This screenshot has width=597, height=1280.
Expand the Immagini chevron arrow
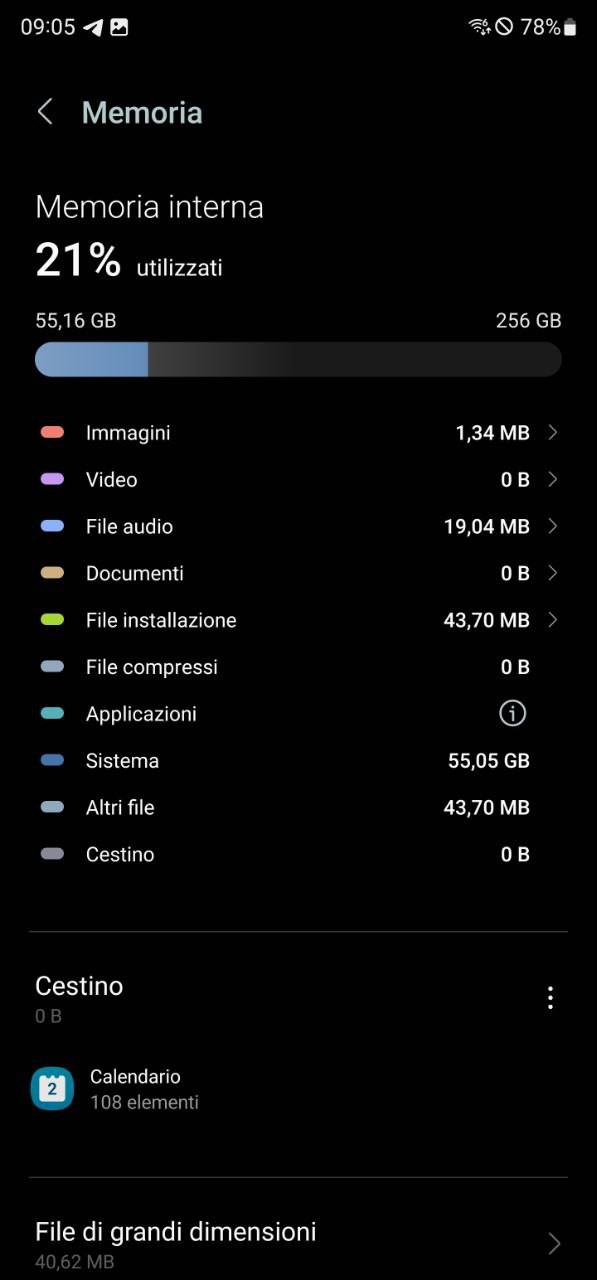coord(553,432)
